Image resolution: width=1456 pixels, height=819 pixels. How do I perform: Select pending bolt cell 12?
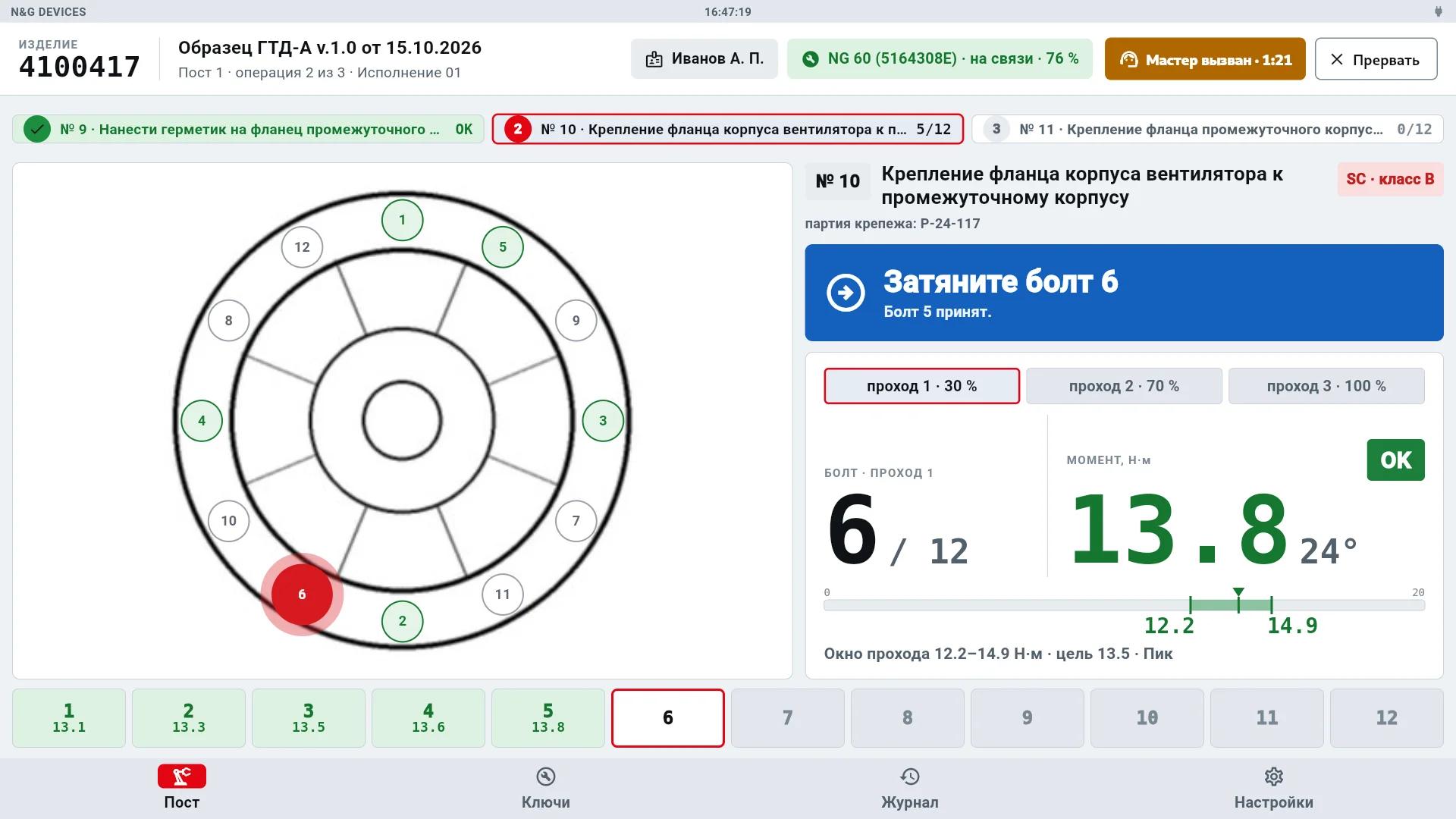[x=1387, y=718]
